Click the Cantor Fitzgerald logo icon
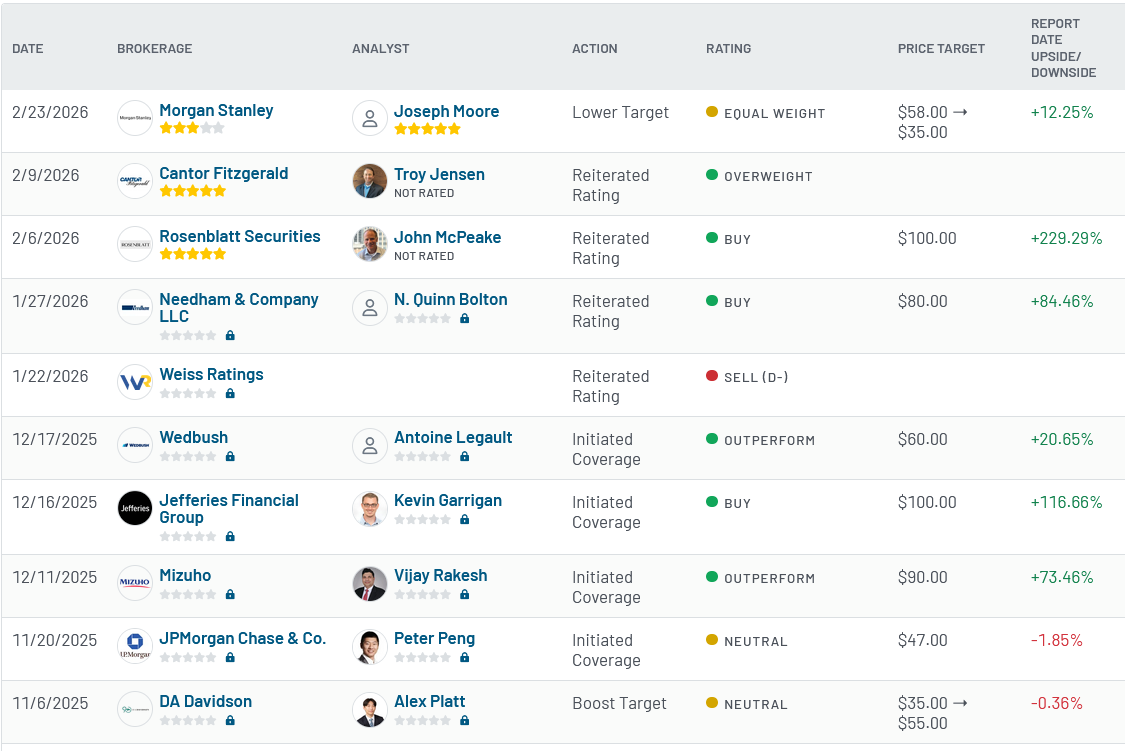The height and width of the screenshot is (751, 1125). (135, 181)
